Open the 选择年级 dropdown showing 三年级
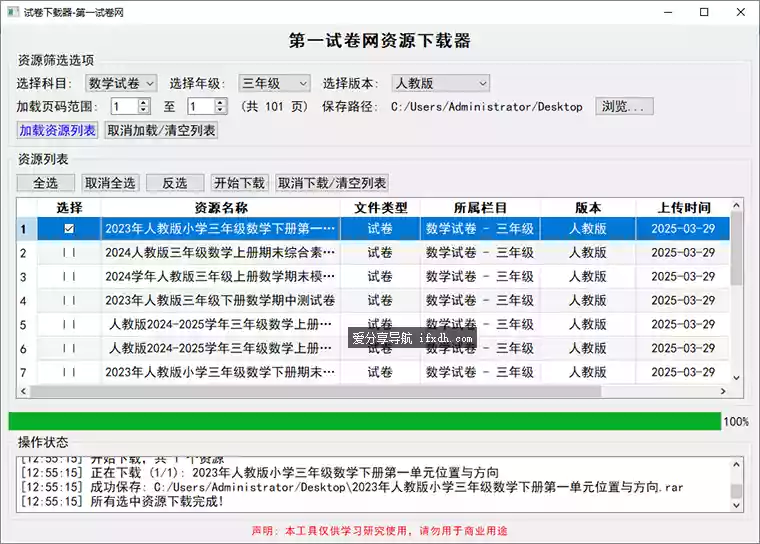The width and height of the screenshot is (760, 544). (274, 83)
